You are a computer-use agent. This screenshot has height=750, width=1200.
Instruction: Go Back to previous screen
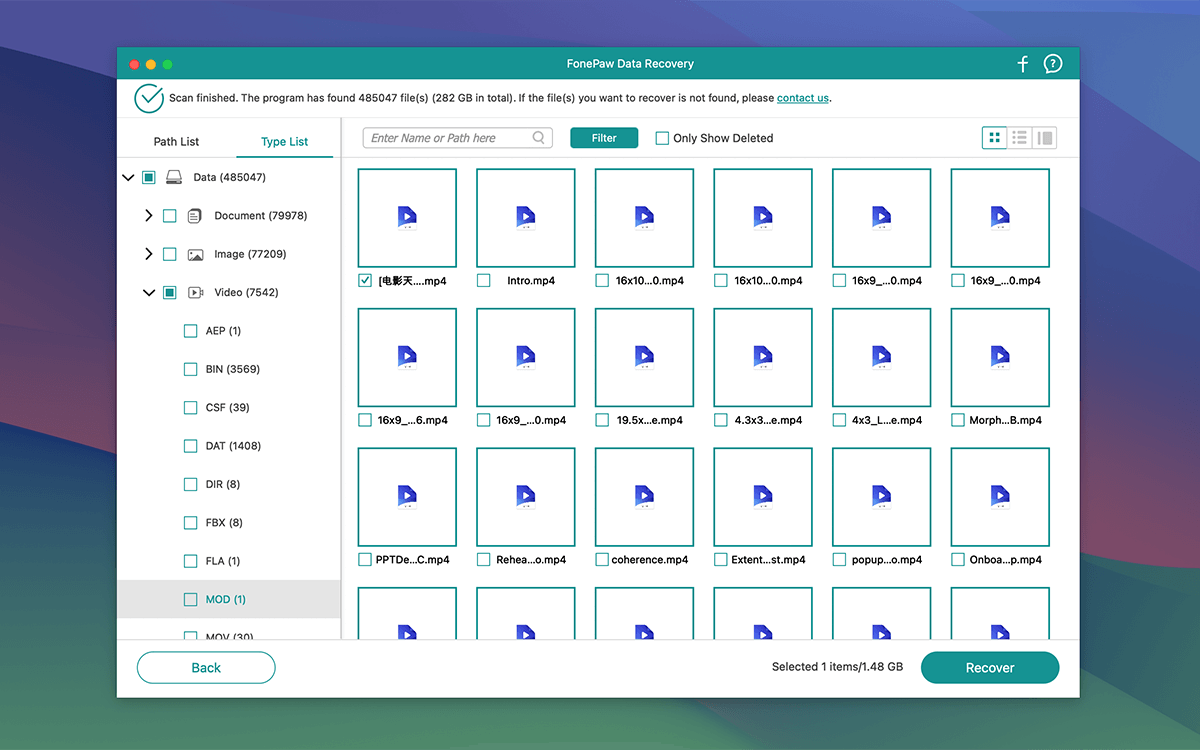[x=206, y=668]
